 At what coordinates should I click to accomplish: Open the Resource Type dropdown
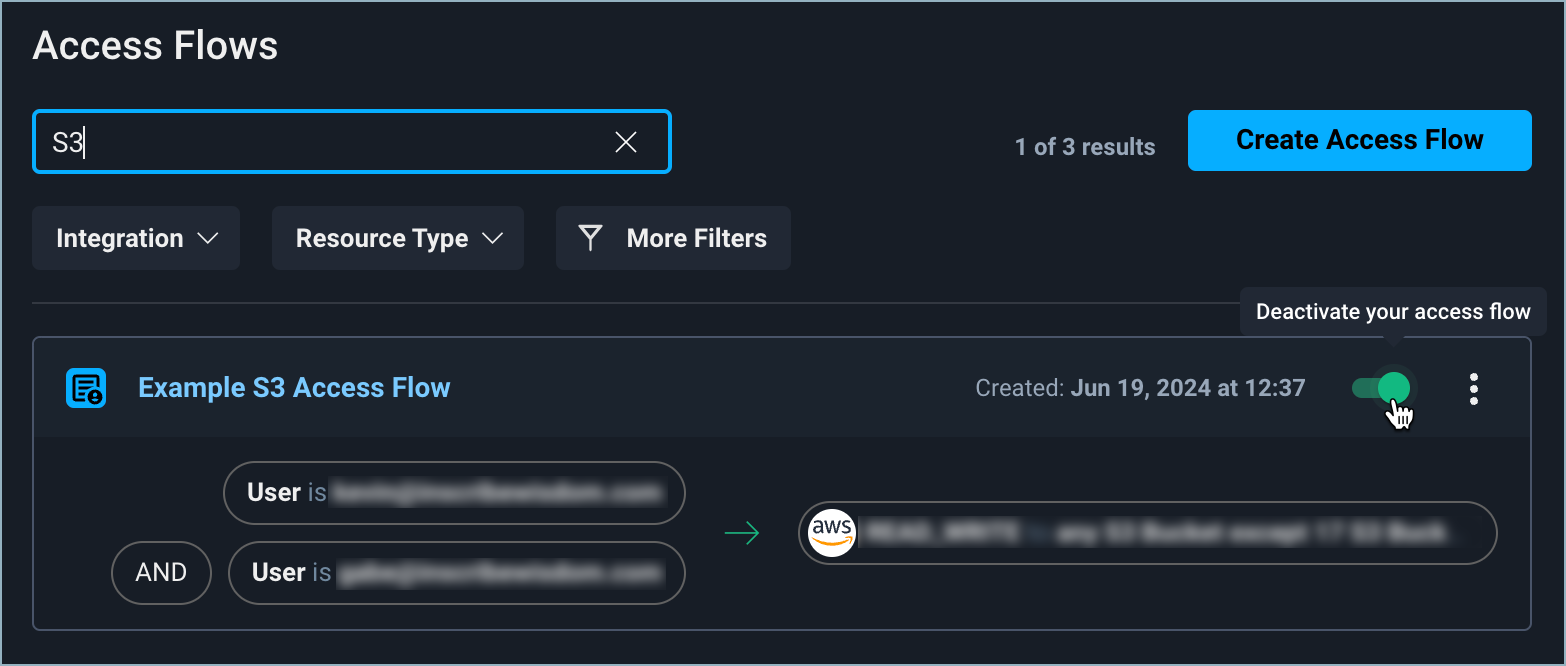point(397,238)
